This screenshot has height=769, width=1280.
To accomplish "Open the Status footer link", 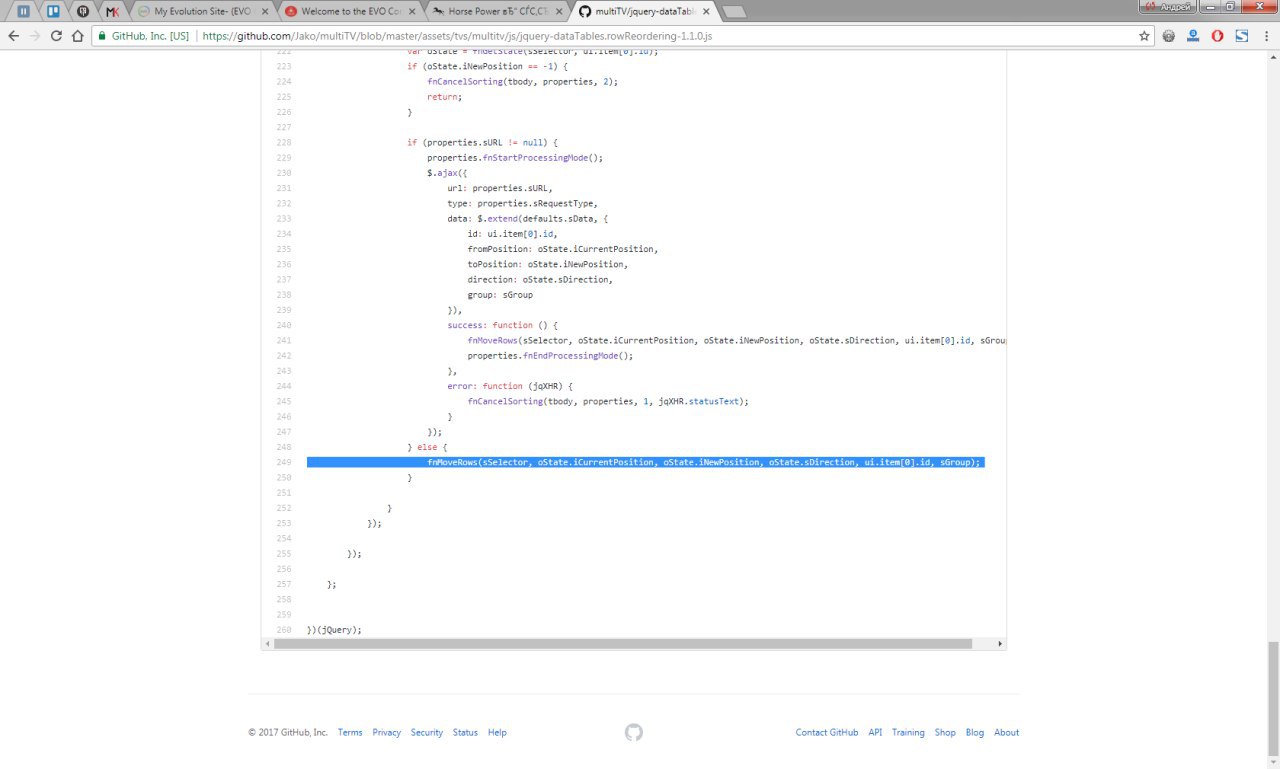I will 465,732.
